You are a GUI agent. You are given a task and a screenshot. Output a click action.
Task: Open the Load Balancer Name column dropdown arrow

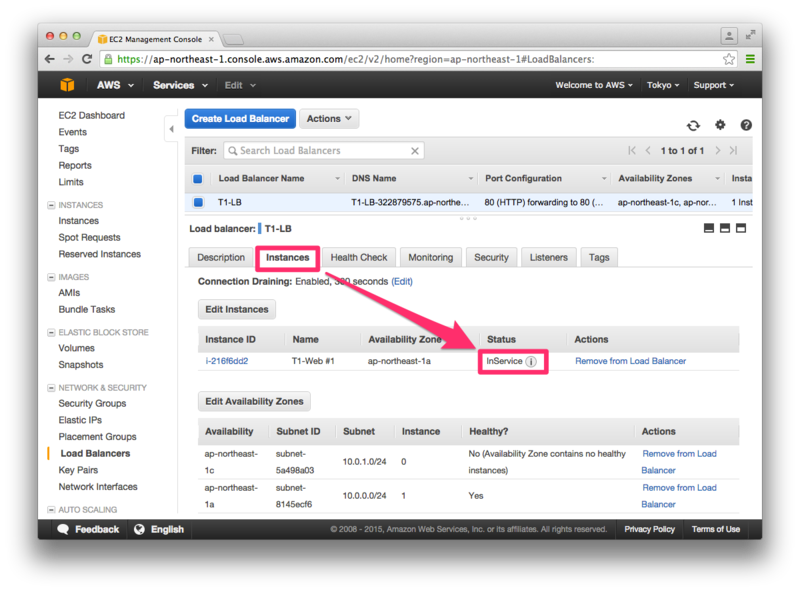337,179
